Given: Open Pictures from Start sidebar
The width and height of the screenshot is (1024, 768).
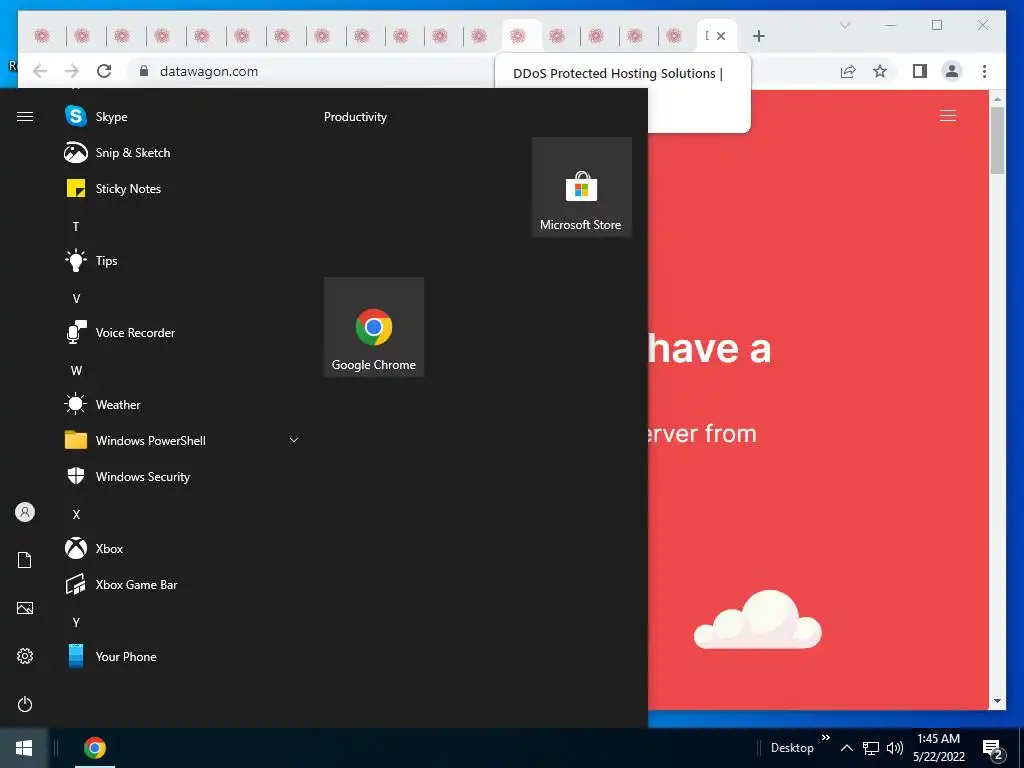Looking at the screenshot, I should [x=25, y=608].
